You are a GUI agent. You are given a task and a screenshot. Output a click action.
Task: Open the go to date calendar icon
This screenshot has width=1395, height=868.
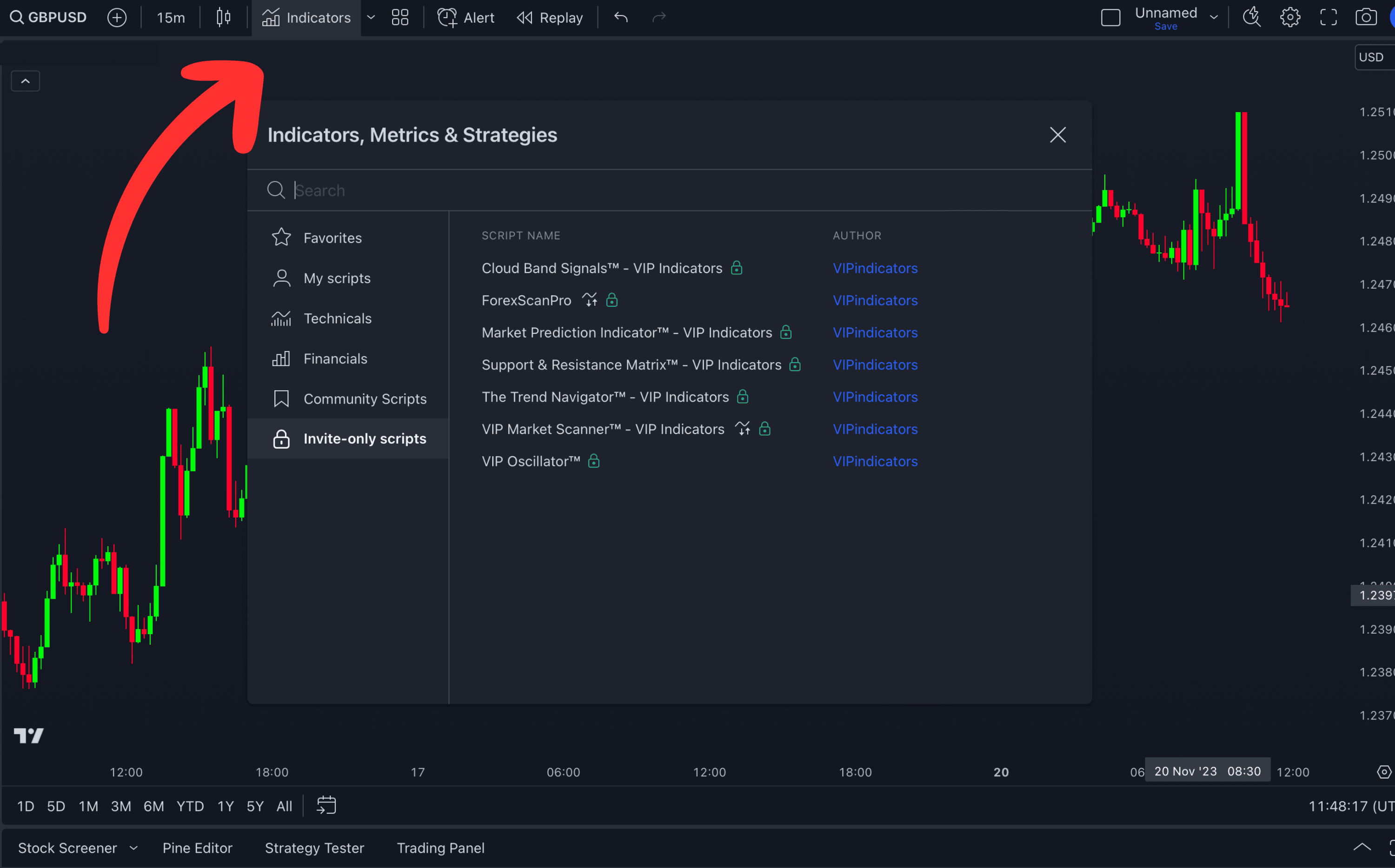326,805
